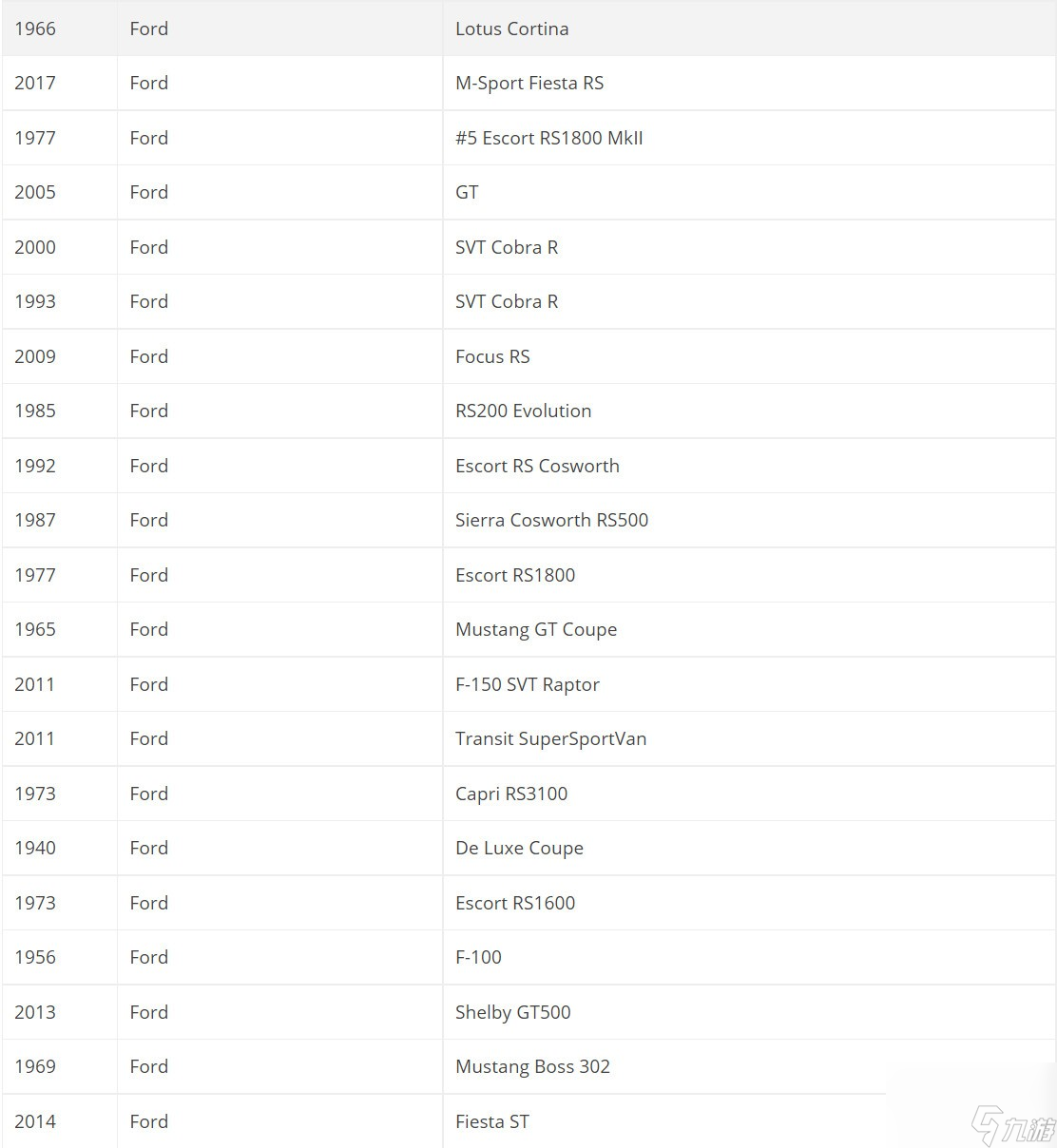This screenshot has width=1057, height=1148.
Task: Click the 1956 year for F-100
Action: pyautogui.click(x=35, y=957)
